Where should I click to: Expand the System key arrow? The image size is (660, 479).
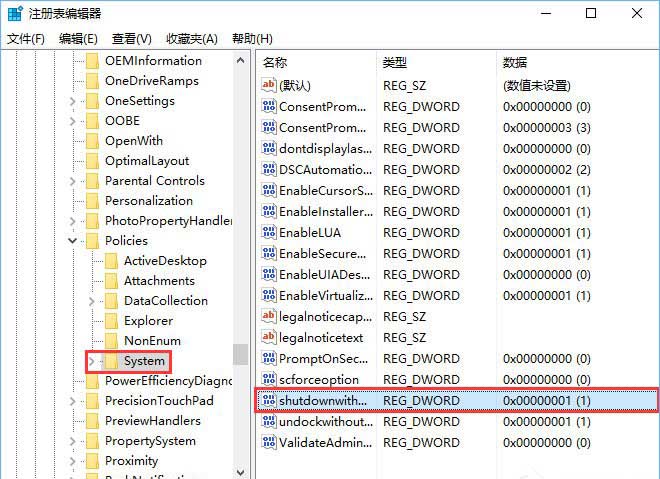91,361
